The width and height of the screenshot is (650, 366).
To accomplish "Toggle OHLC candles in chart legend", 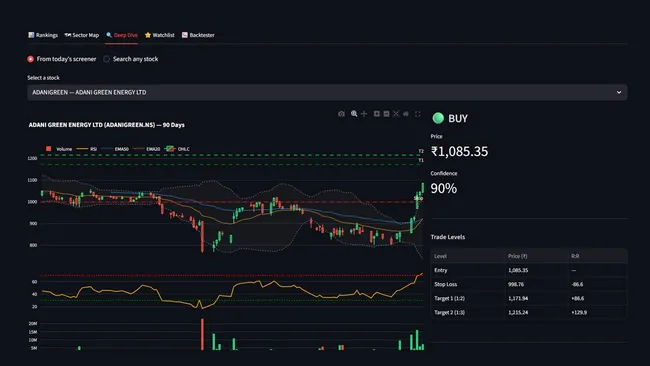I will [x=177, y=149].
